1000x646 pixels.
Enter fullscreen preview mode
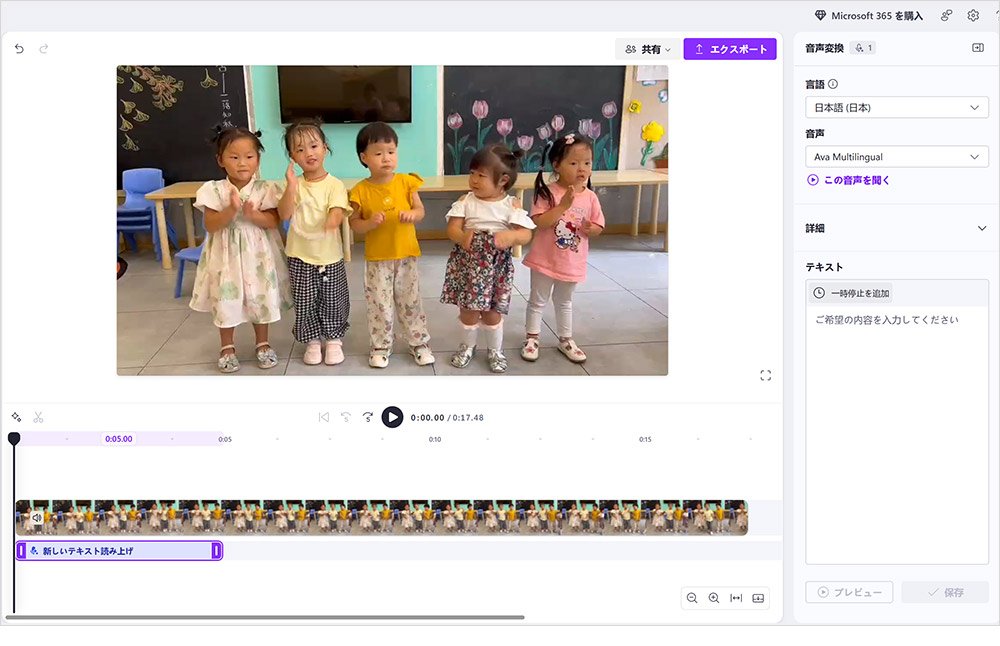pyautogui.click(x=766, y=375)
